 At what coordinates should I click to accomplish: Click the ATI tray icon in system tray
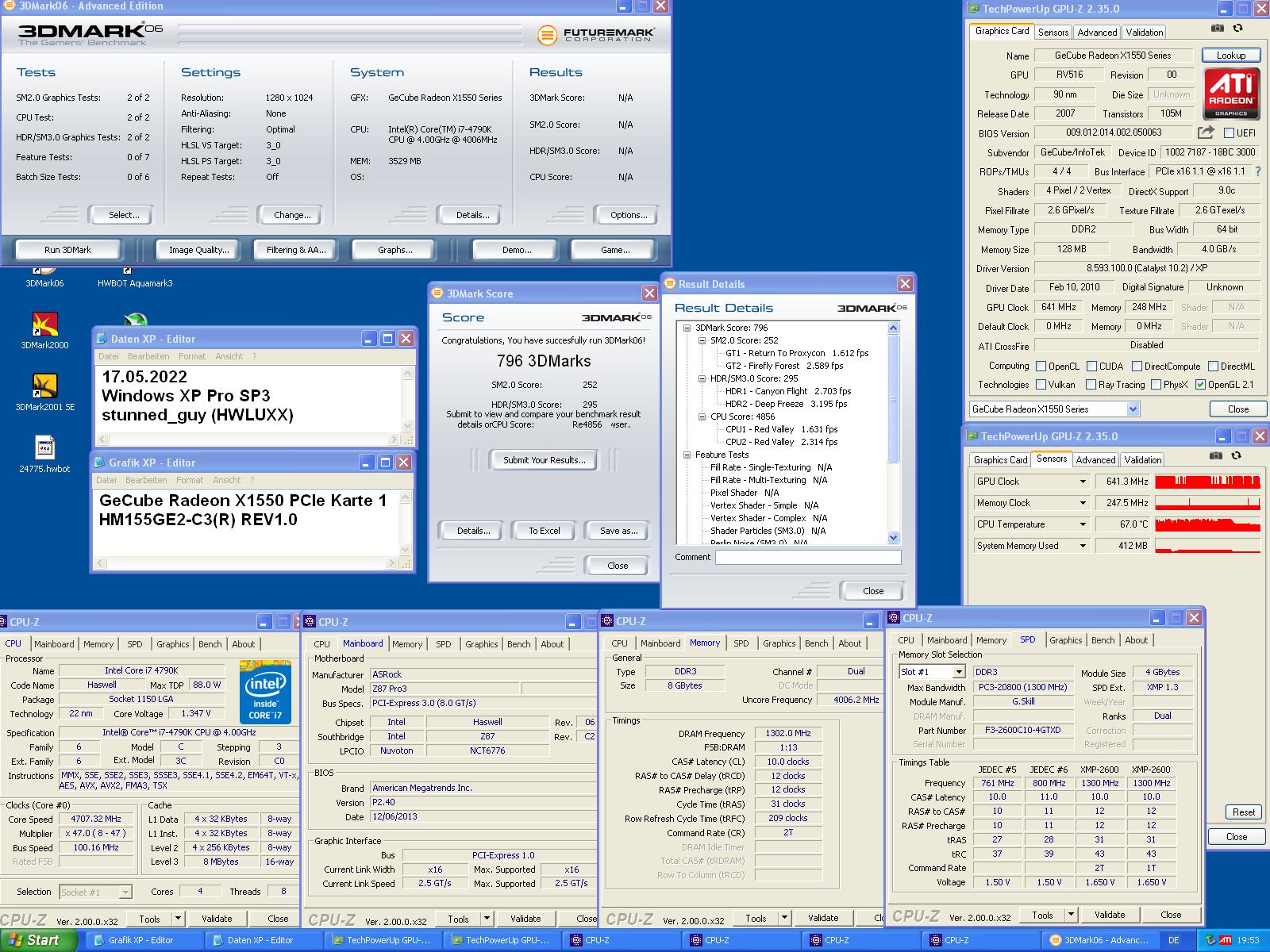tap(1225, 940)
